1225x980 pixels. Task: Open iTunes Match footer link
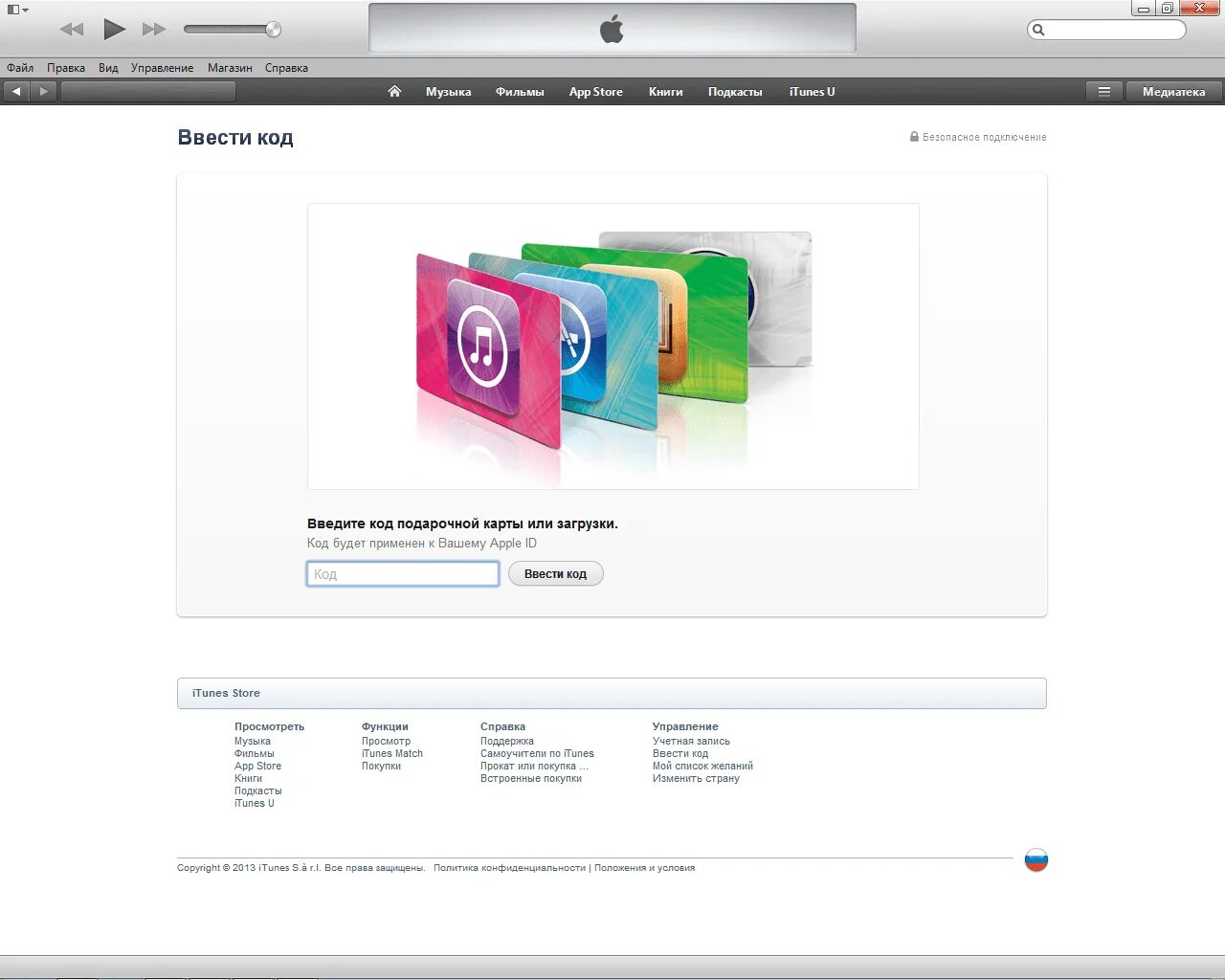[x=392, y=753]
